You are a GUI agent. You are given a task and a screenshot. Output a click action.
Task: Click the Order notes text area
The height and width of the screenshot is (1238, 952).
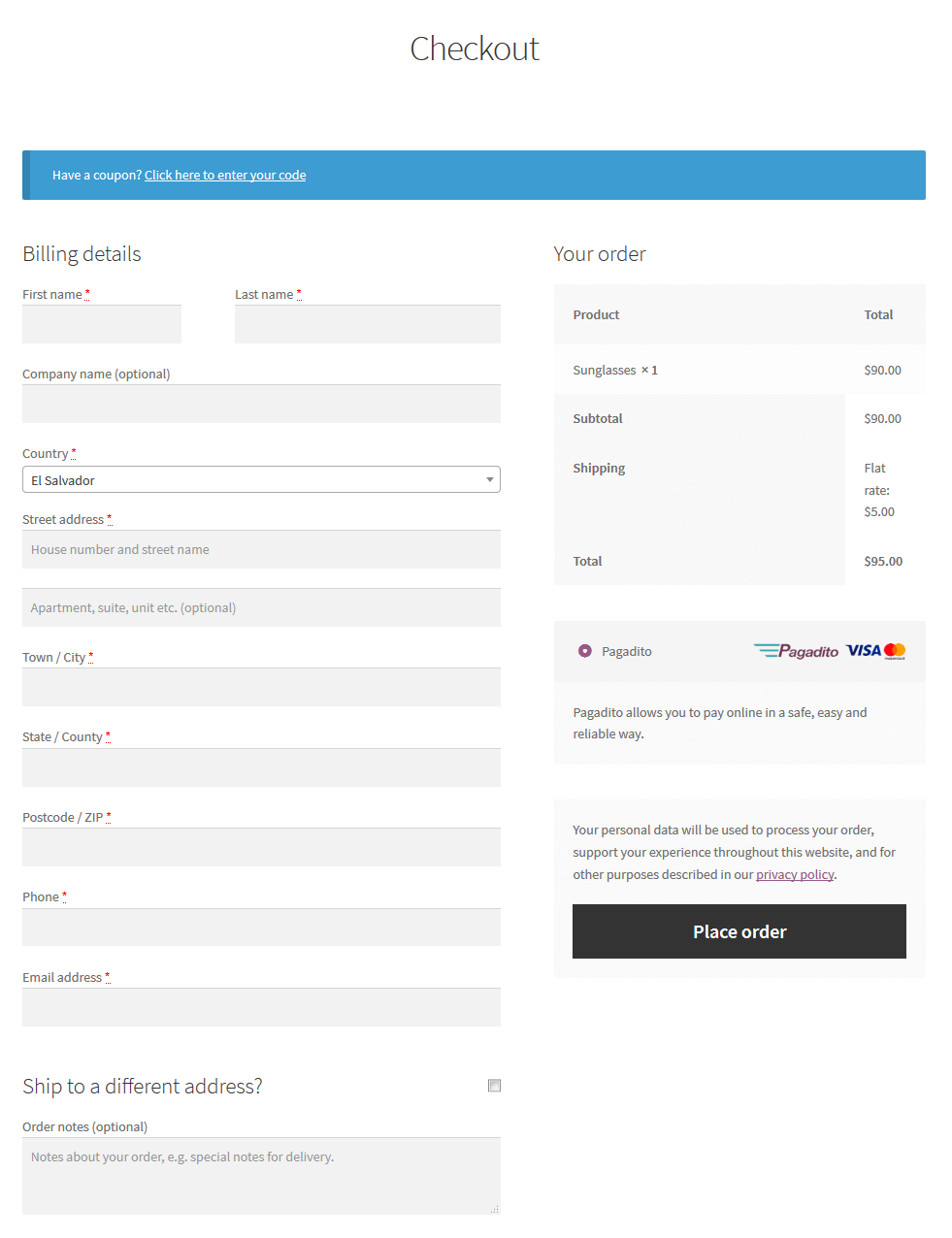(261, 1176)
